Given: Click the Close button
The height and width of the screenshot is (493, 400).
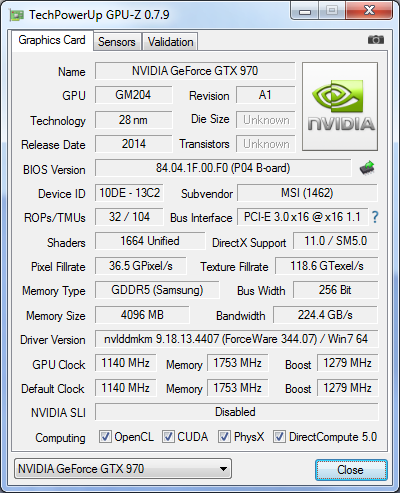Looking at the screenshot, I should (x=351, y=470).
